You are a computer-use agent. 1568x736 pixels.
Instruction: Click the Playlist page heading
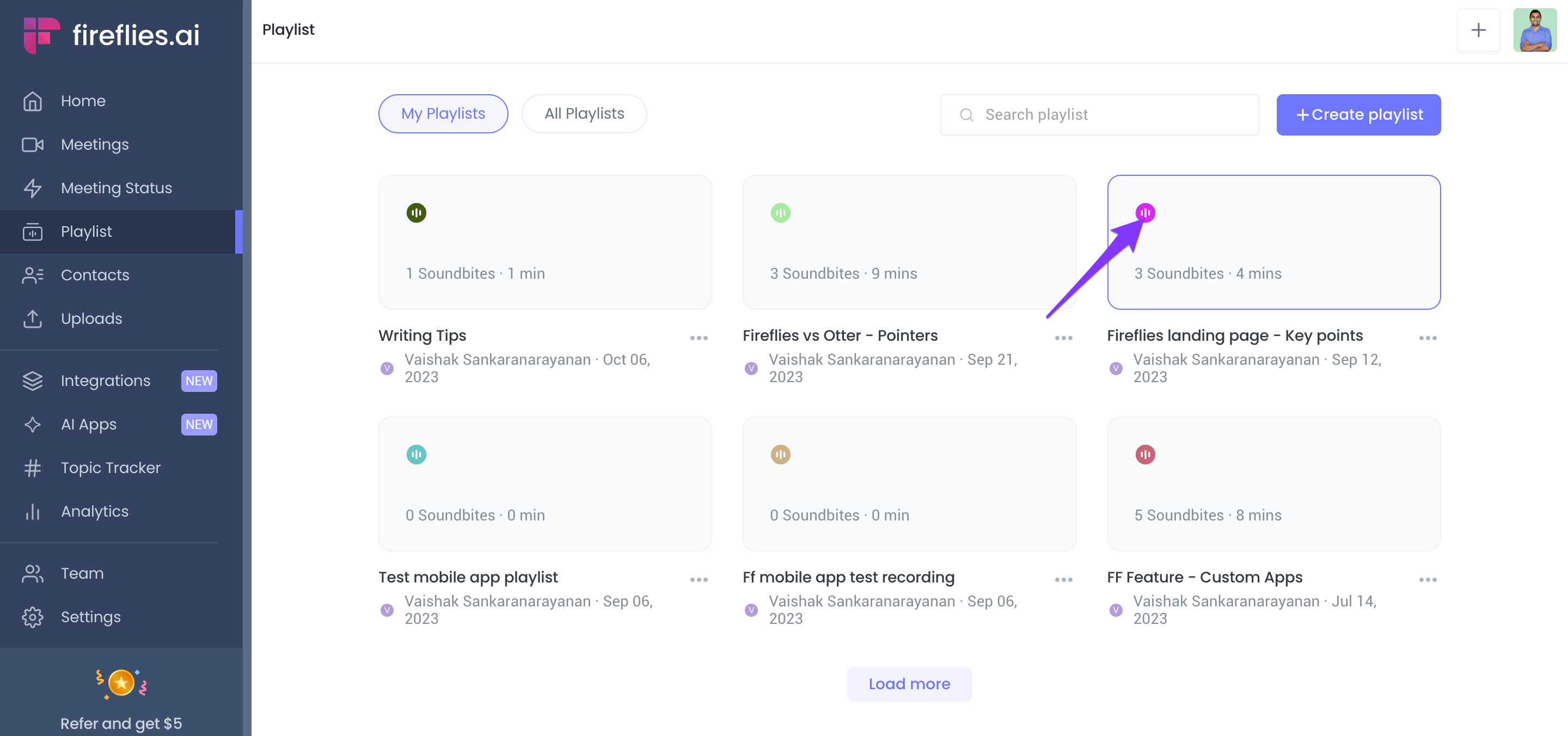click(x=288, y=29)
